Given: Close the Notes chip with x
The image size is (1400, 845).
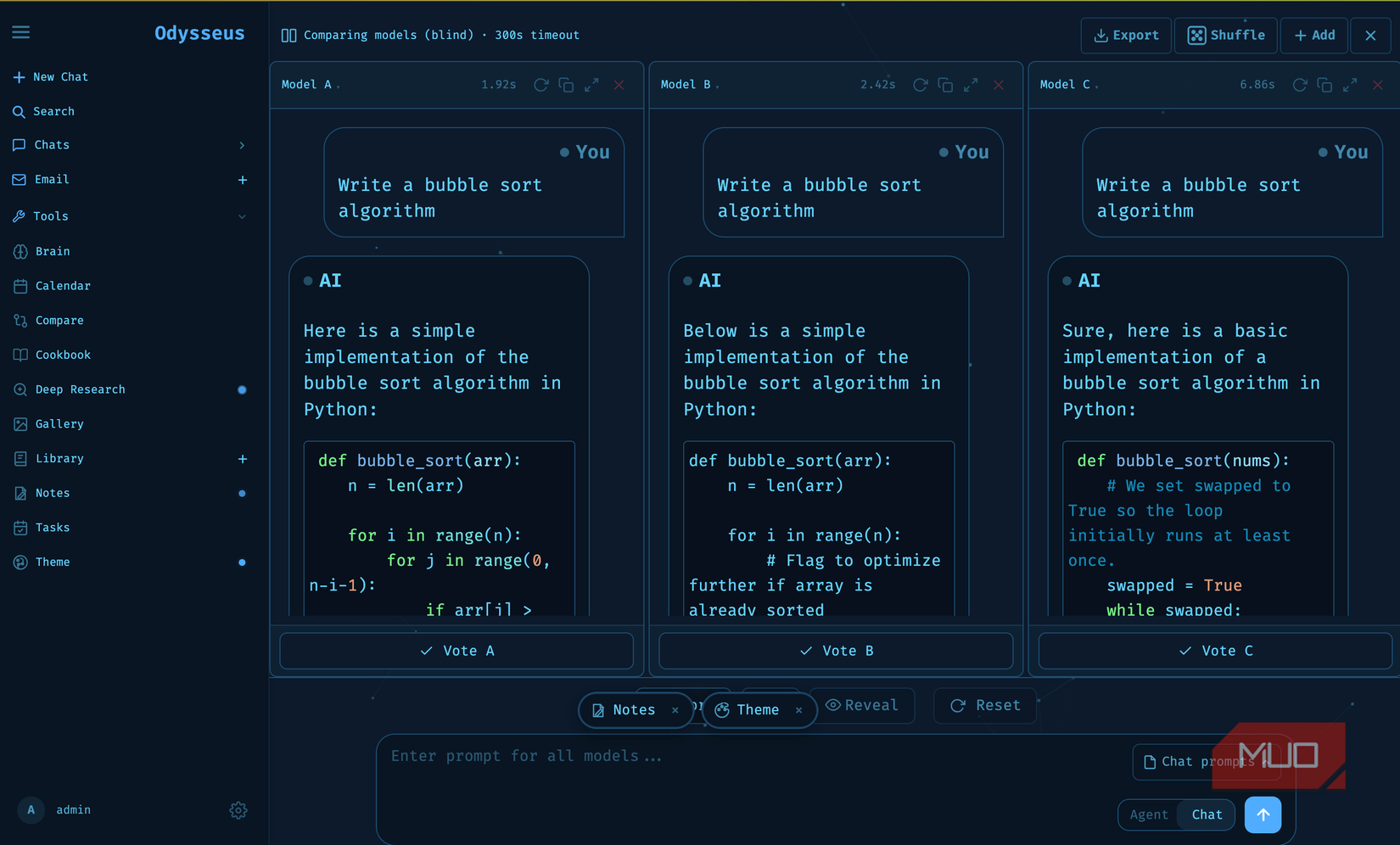Looking at the screenshot, I should [x=675, y=710].
